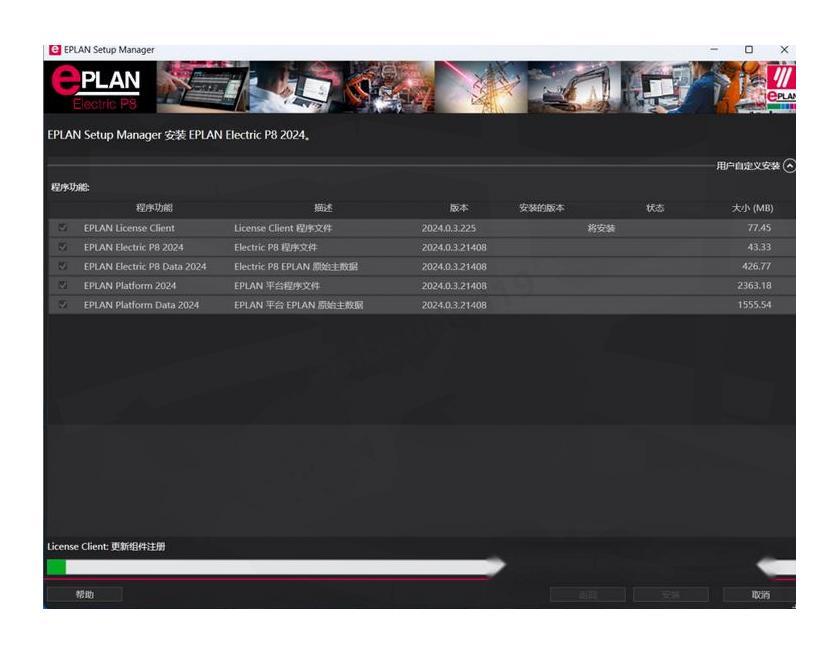Toggle the EPLAN Platform 2024 checkbox
Viewport: 840px width, 654px height.
click(63, 285)
